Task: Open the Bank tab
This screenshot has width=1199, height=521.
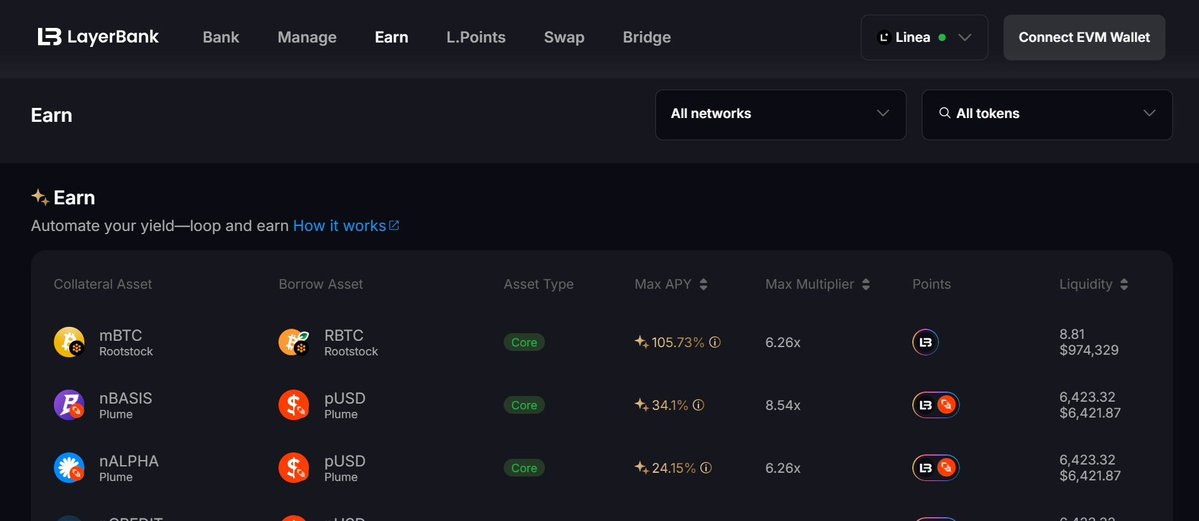Action: (x=221, y=37)
